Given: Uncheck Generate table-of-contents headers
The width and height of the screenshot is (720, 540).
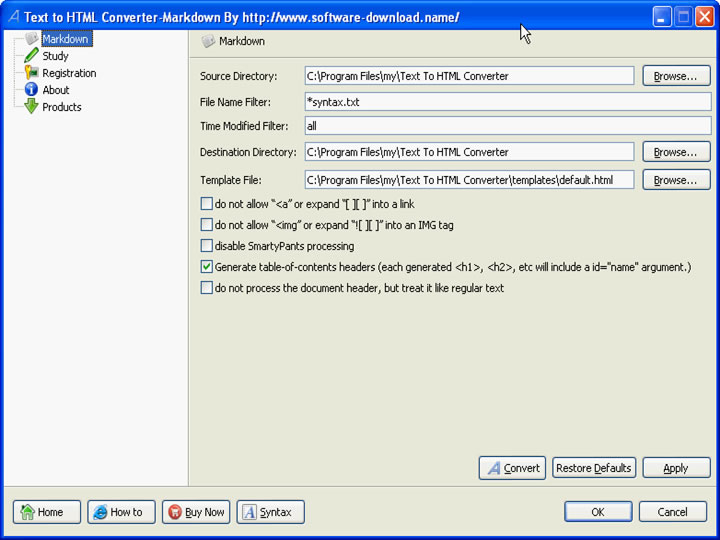Looking at the screenshot, I should point(207,267).
